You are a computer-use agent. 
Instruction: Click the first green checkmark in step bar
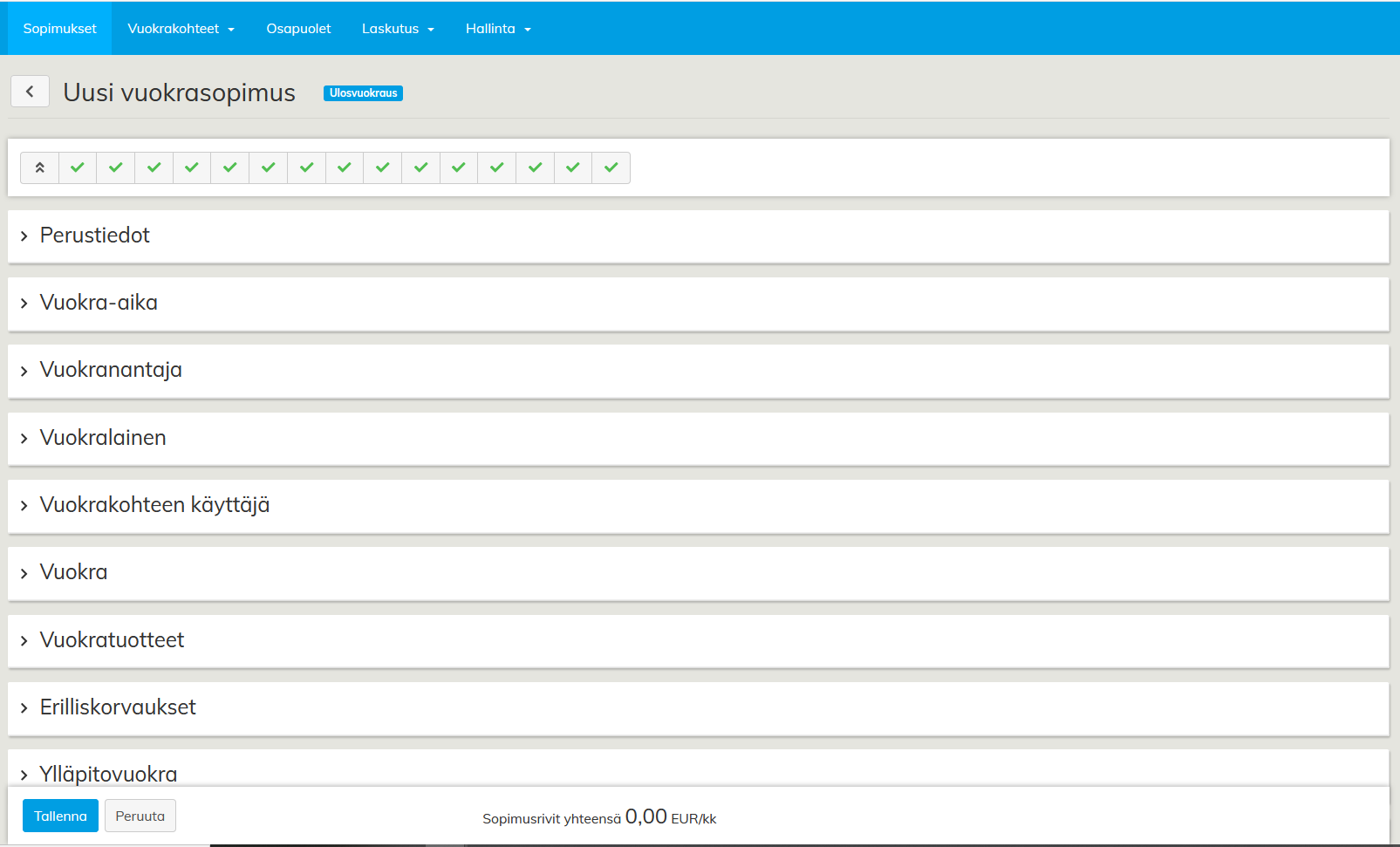(x=78, y=167)
